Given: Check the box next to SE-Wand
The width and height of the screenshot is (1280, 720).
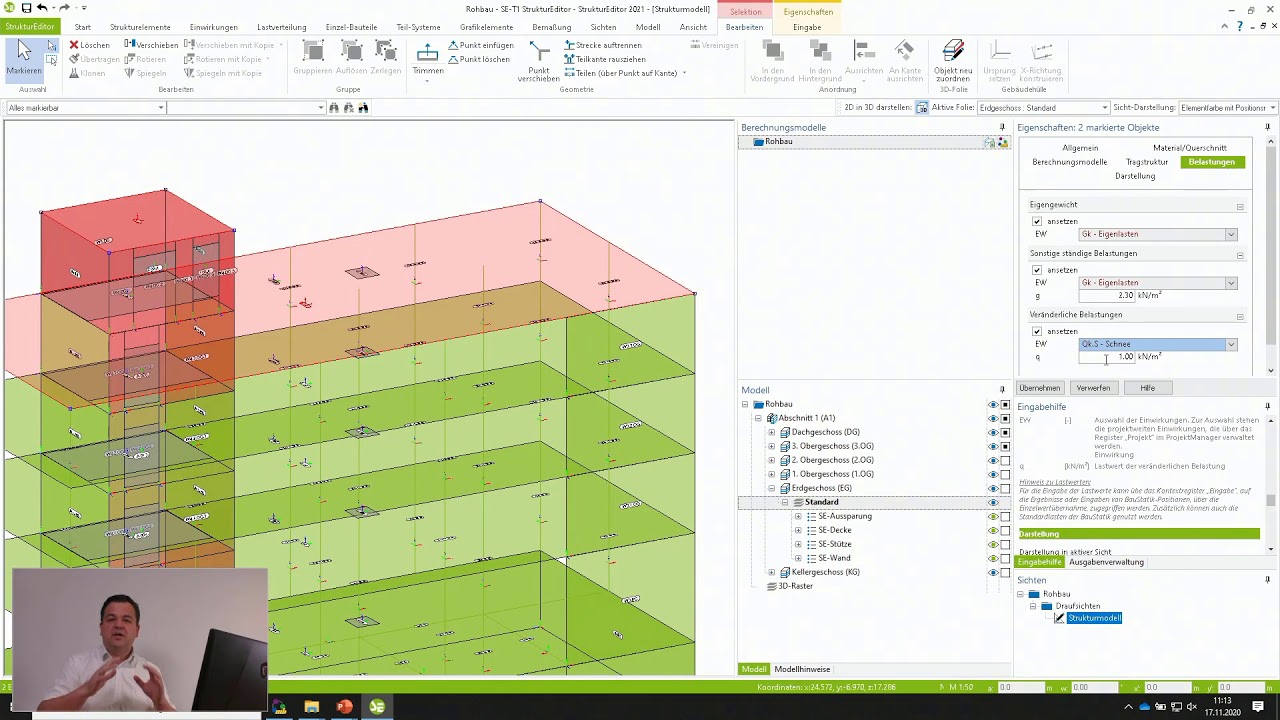Looking at the screenshot, I should click(x=1005, y=558).
